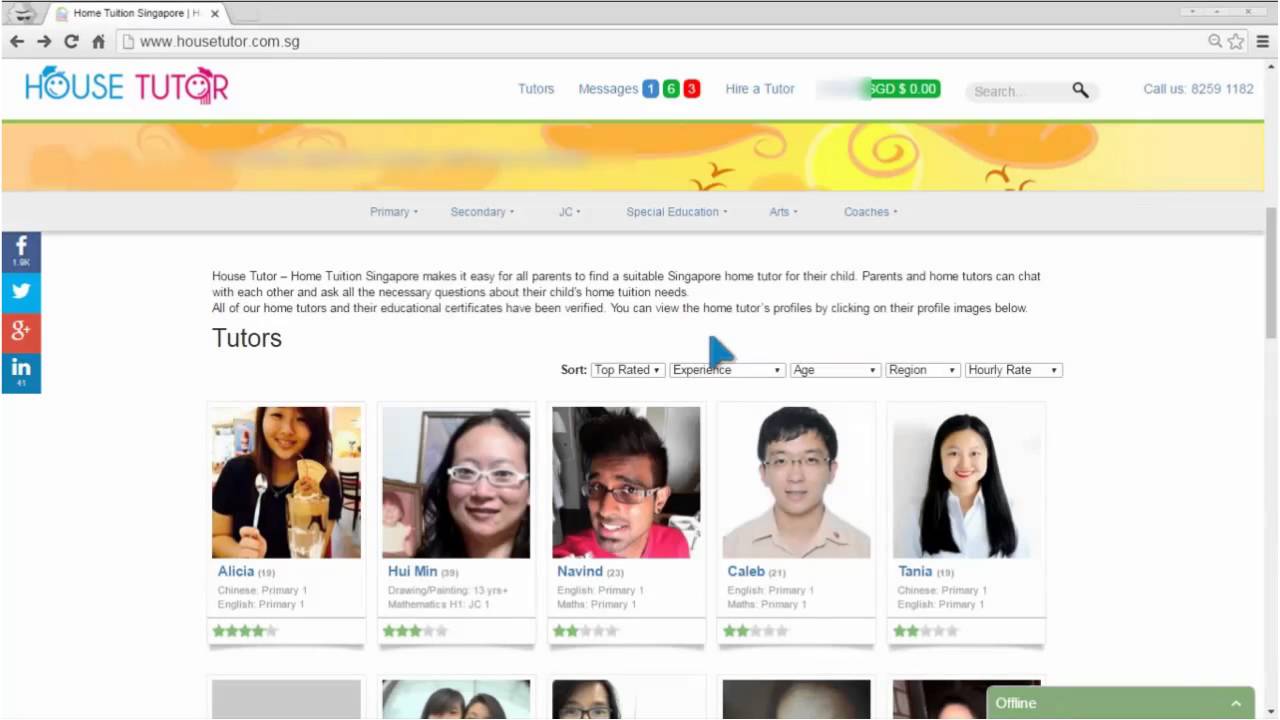Click the browser Back arrow
1280x720 pixels.
17,41
